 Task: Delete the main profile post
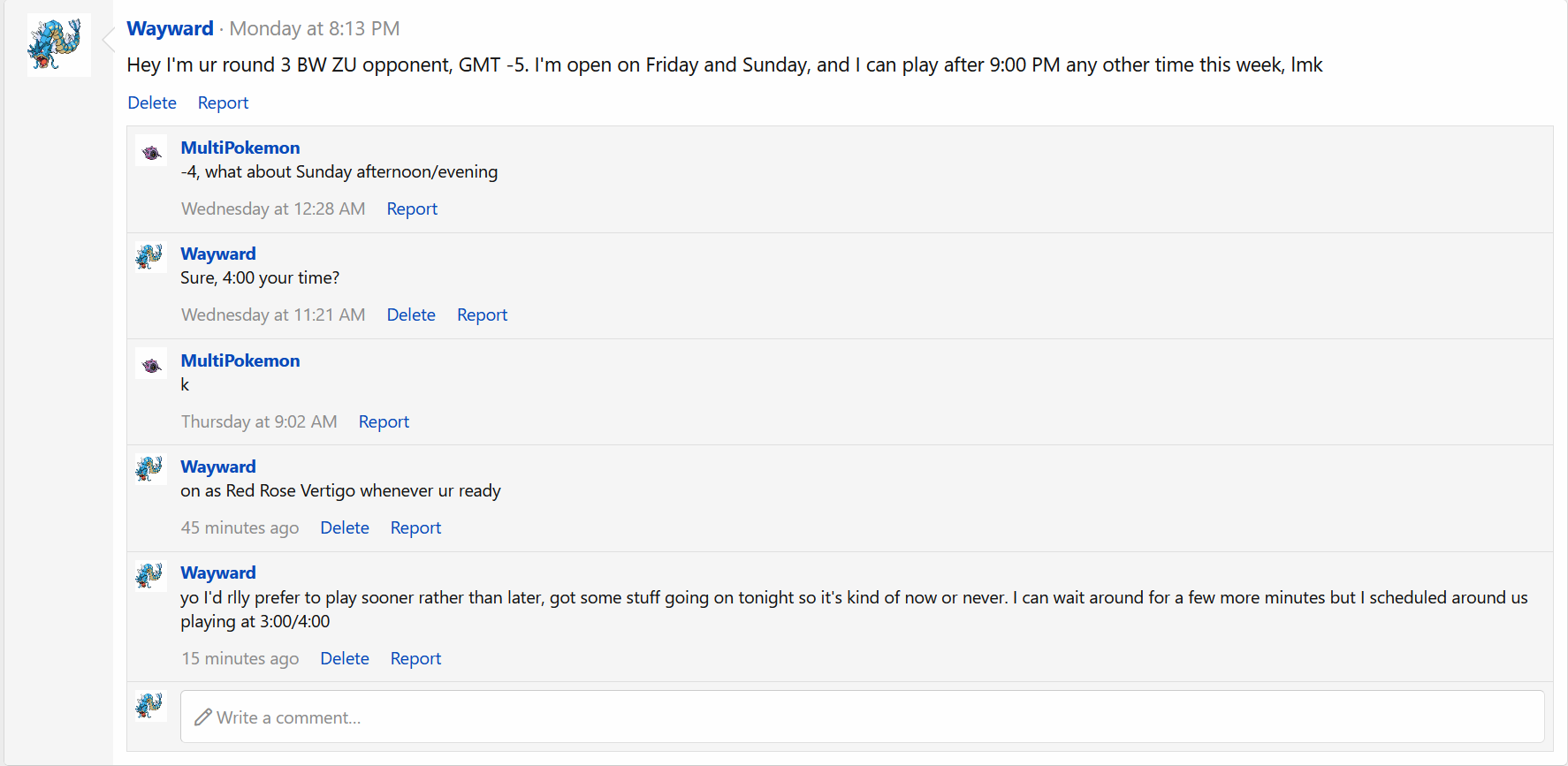pos(152,102)
